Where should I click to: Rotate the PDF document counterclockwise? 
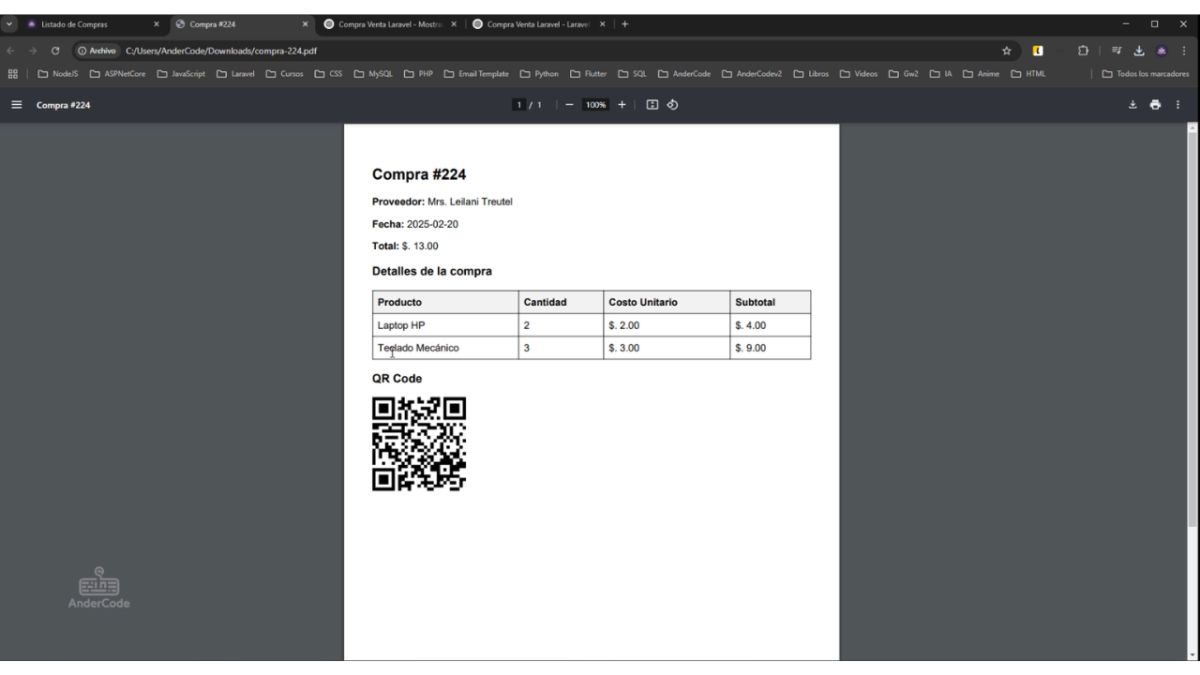[x=672, y=105]
